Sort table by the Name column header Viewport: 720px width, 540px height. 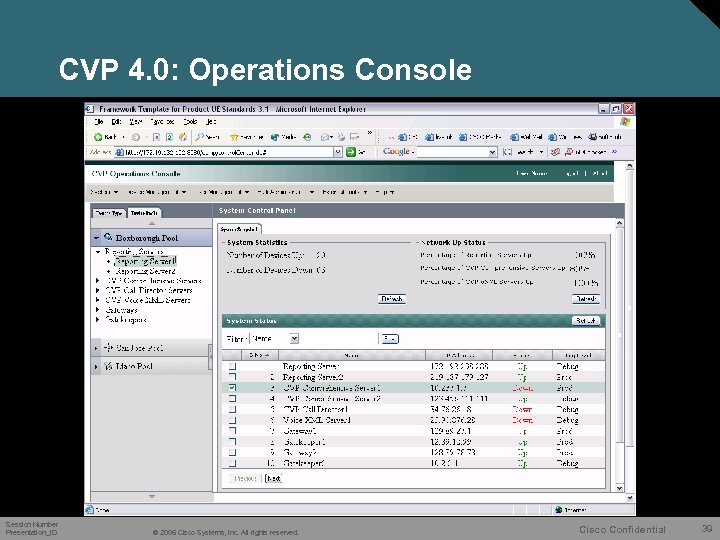coord(352,355)
